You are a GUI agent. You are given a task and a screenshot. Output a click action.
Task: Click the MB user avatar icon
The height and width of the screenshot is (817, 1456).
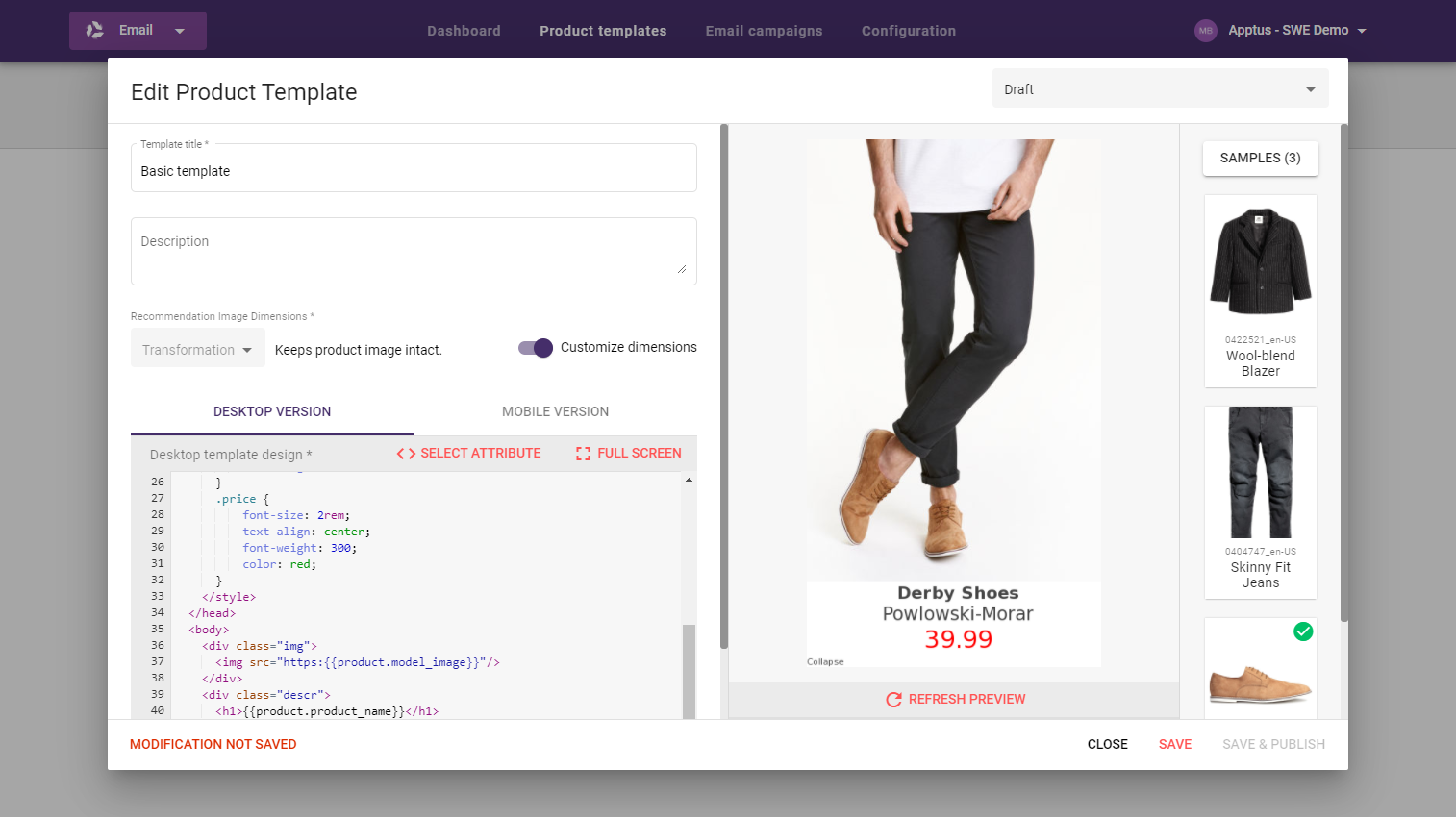click(x=1206, y=31)
